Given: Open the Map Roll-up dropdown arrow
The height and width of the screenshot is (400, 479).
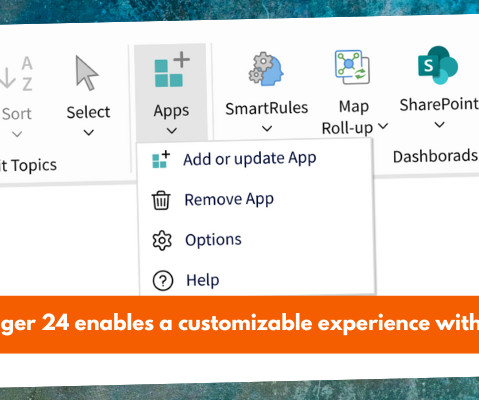Looking at the screenshot, I should 383,126.
